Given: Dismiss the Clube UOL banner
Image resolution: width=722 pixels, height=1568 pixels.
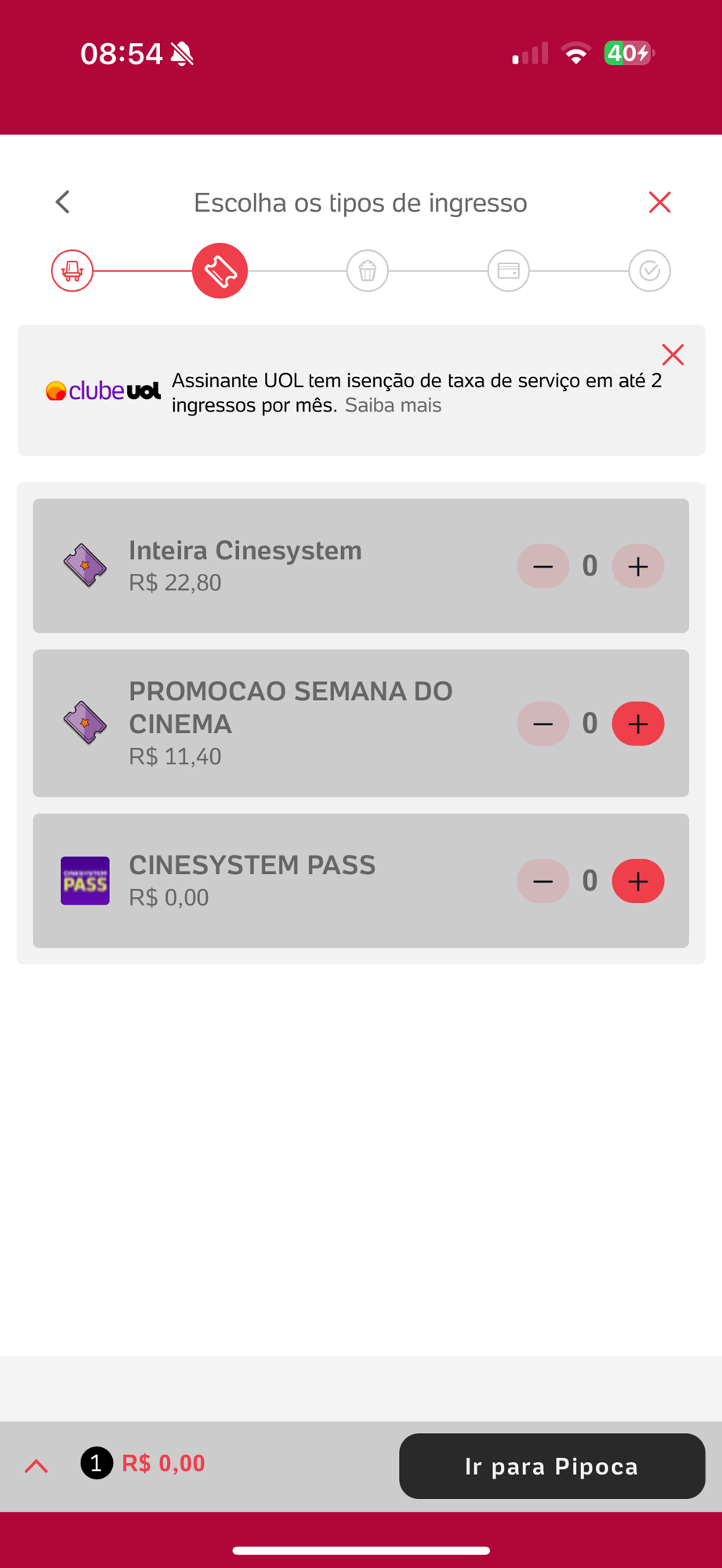Looking at the screenshot, I should coord(673,354).
